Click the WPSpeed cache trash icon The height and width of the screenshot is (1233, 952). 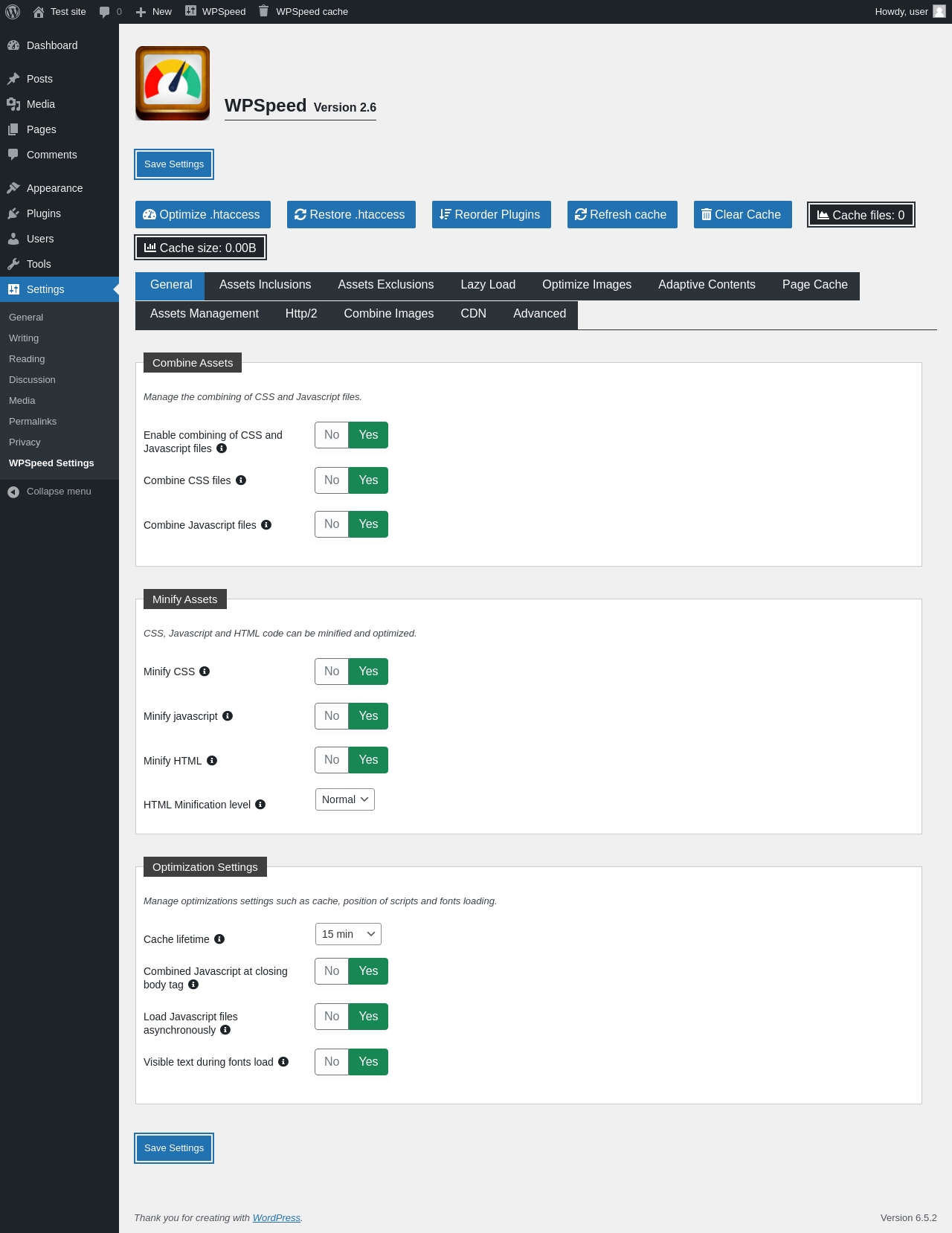263,11
